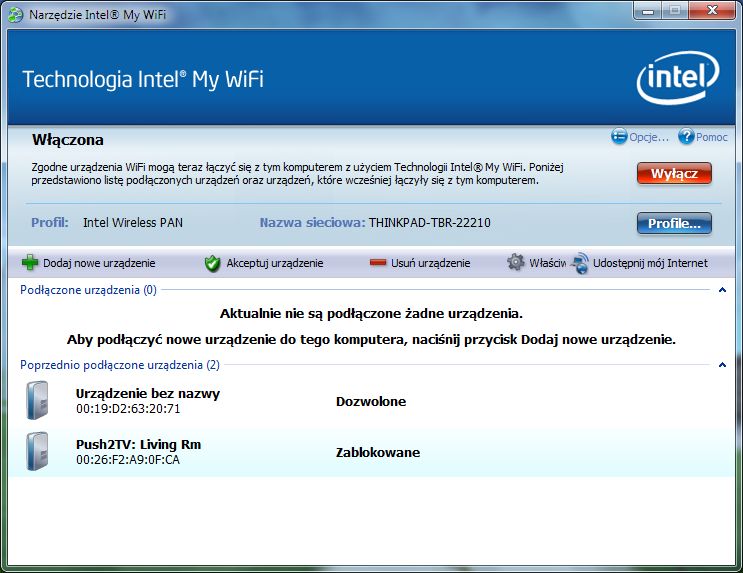Select Push2TV: Living Rm name

(x=138, y=444)
